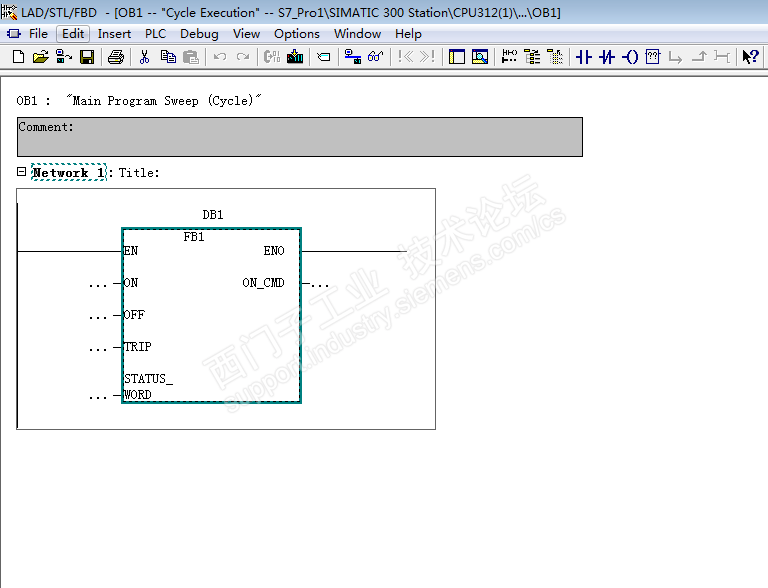Click the ENO output of FB1

point(274,251)
